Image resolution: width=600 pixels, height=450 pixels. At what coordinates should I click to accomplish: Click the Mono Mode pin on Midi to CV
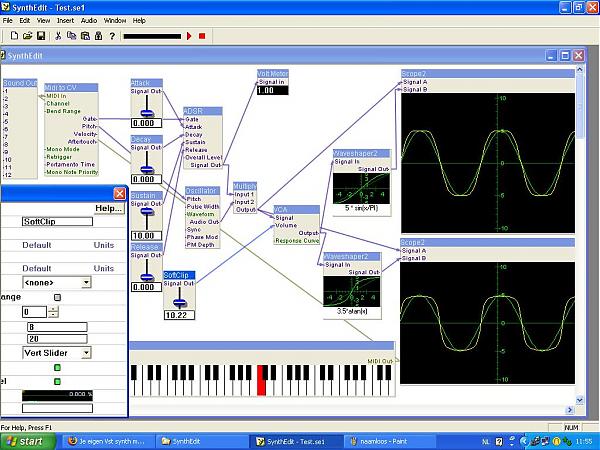pos(62,149)
